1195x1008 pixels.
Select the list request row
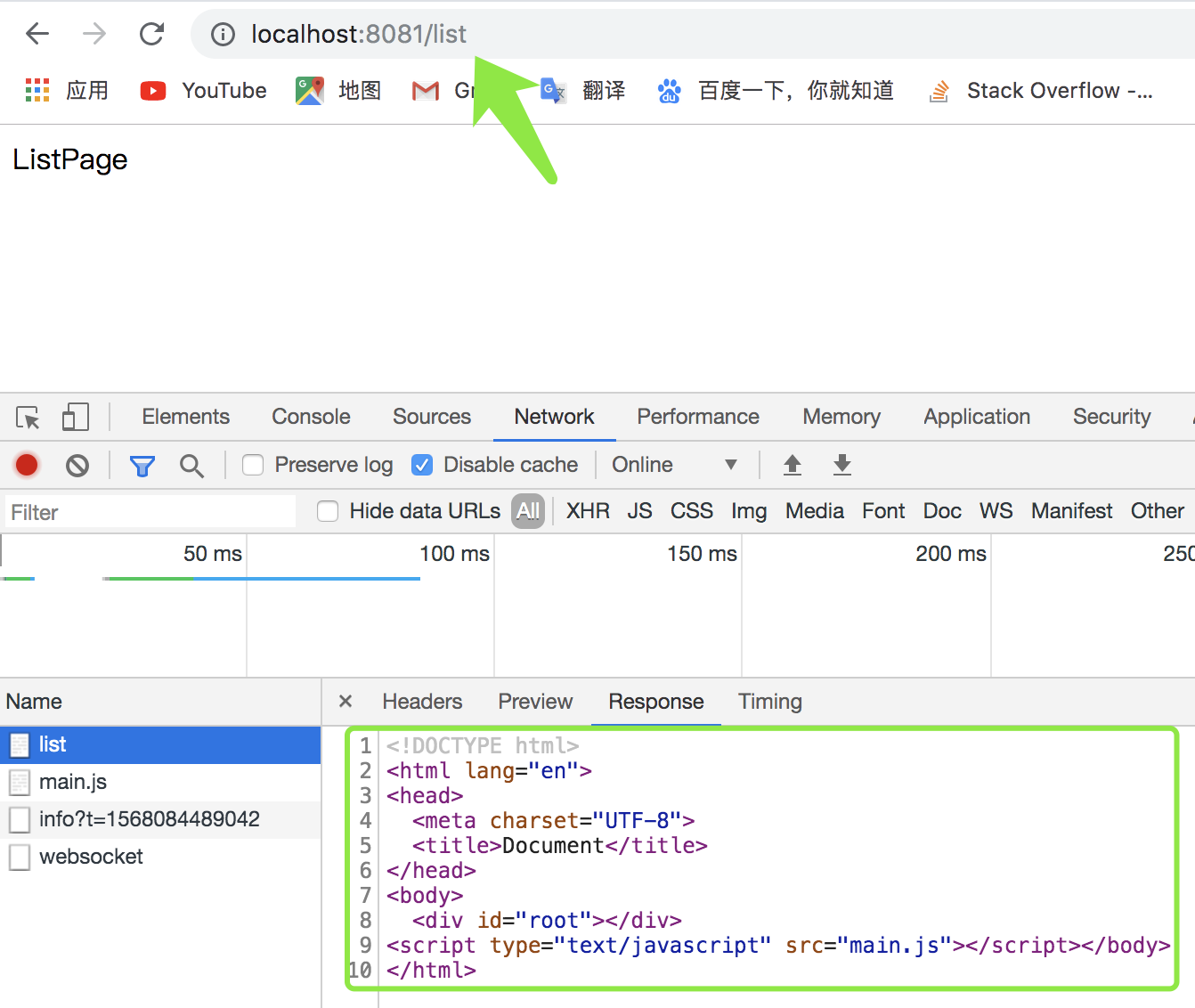pos(160,744)
